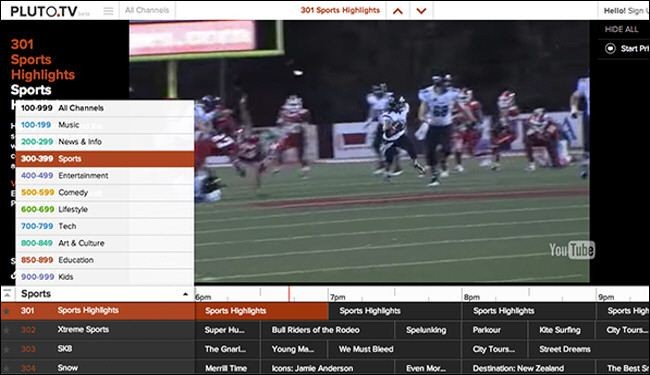Select 700-799 Tech category

tap(105, 226)
